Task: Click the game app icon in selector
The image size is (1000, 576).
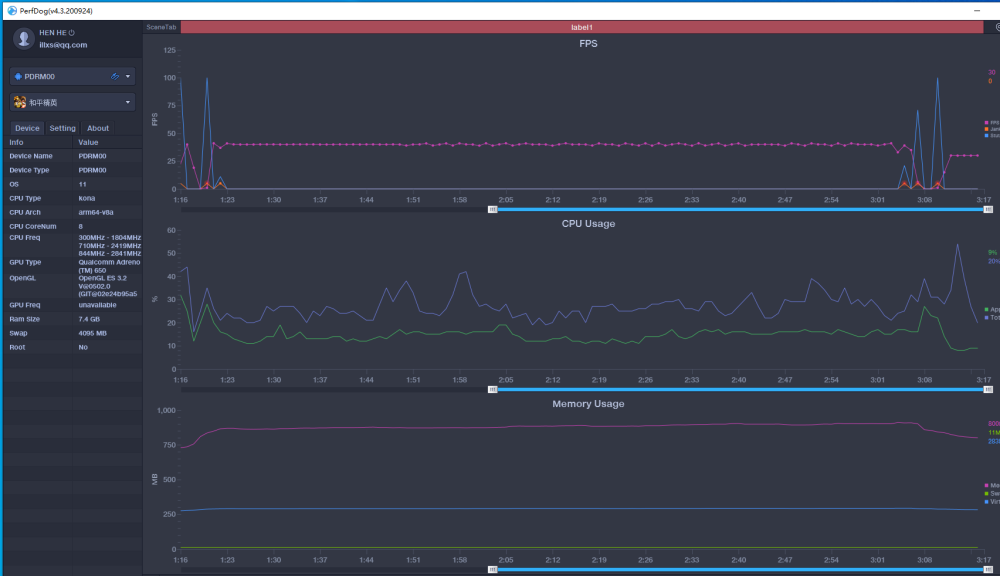Action: (x=20, y=102)
